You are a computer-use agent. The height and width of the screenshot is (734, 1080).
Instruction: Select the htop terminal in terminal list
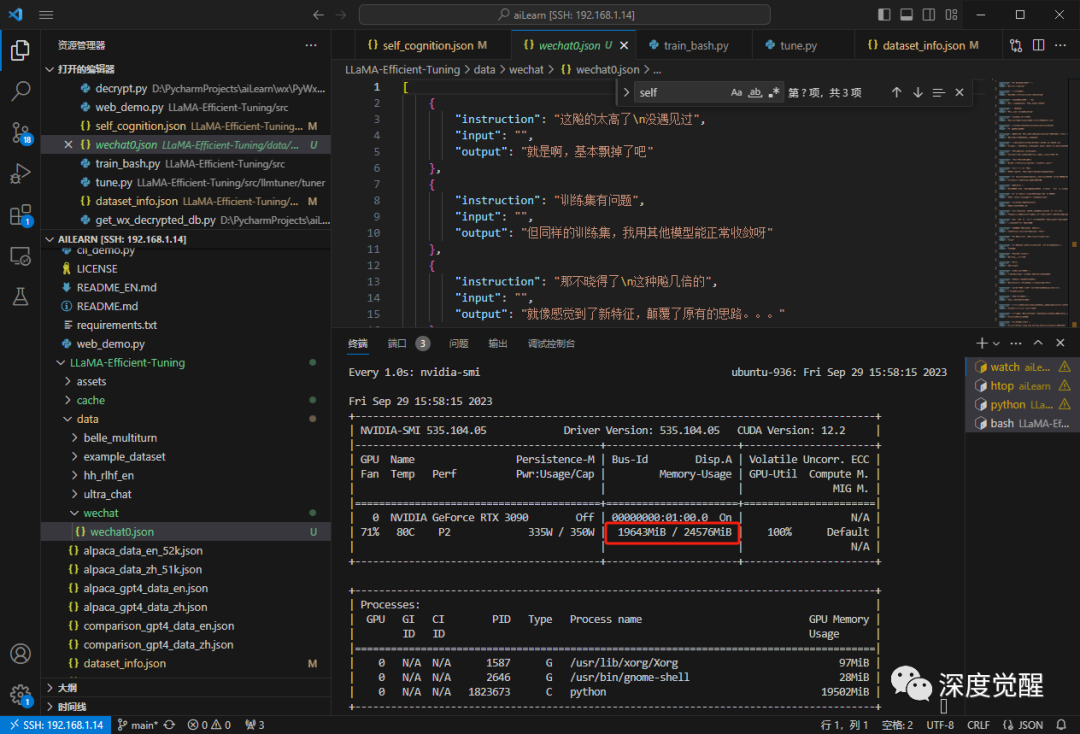[x=1022, y=386]
